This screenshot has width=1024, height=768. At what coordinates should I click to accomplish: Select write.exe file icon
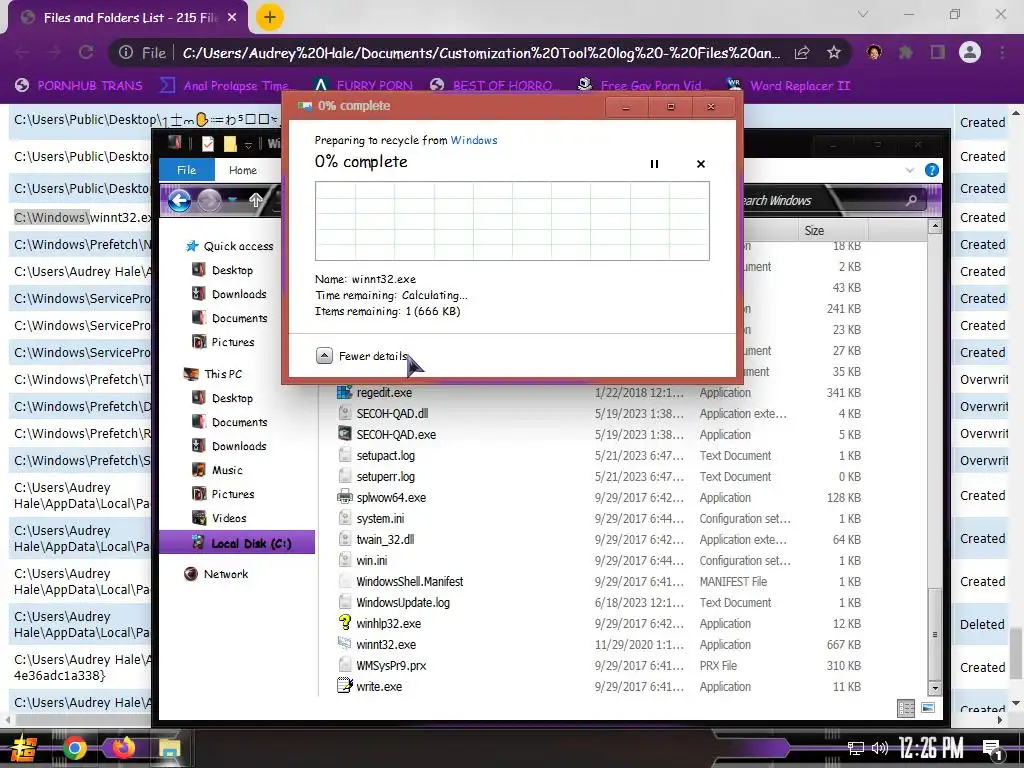(345, 686)
